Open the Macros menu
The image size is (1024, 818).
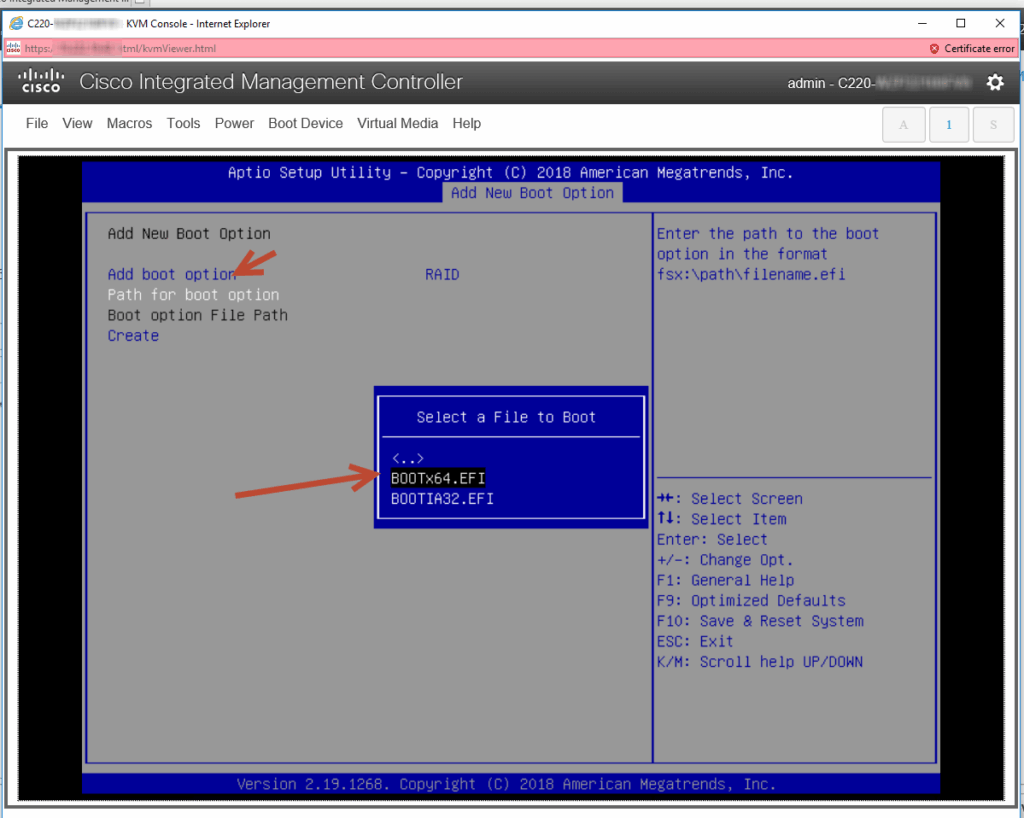click(x=129, y=123)
